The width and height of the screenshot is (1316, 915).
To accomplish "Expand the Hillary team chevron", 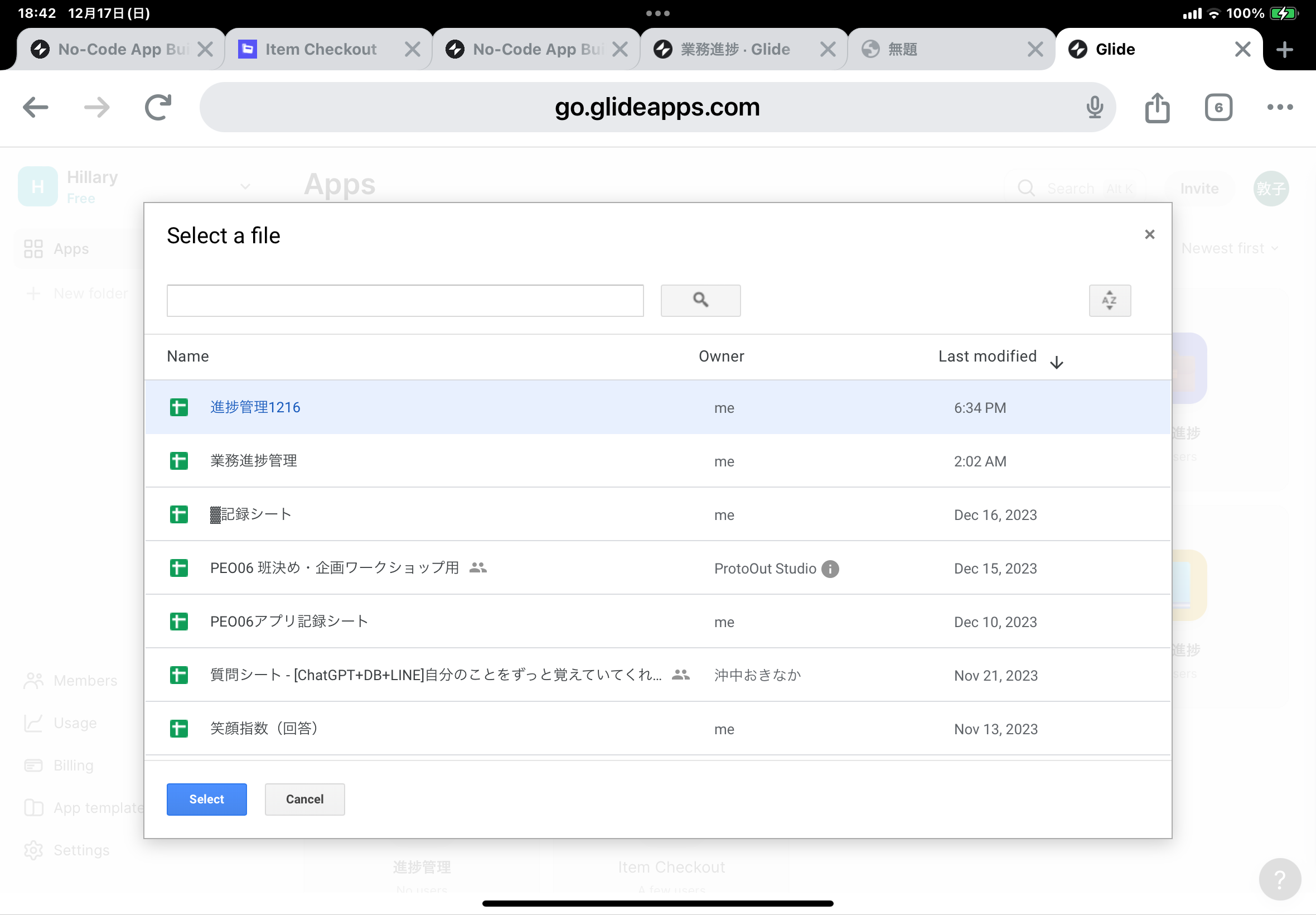I will point(245,186).
